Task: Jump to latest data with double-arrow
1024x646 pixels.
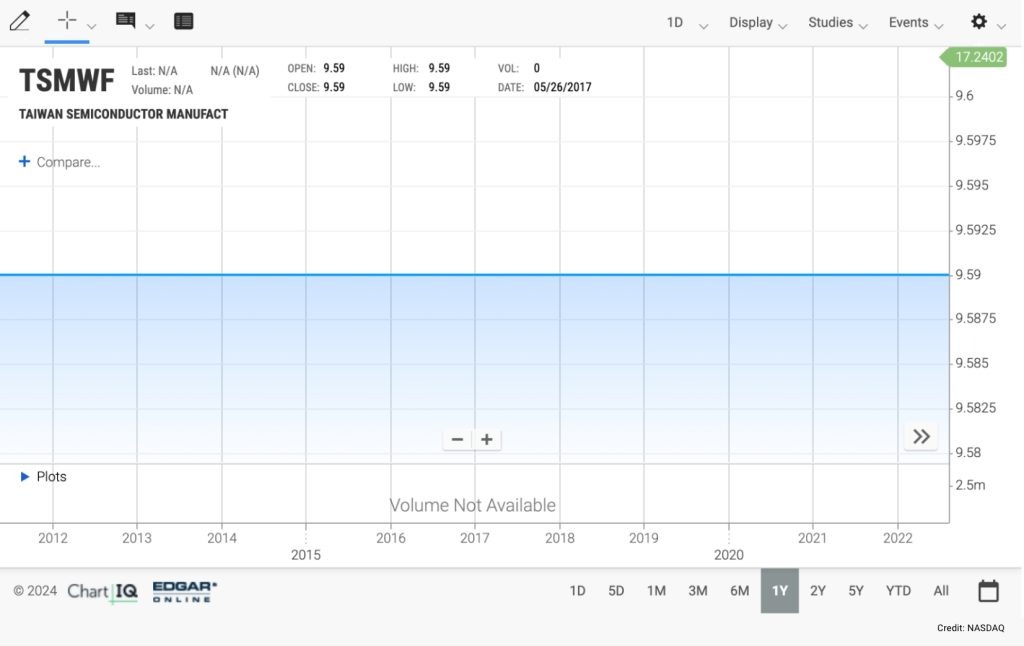Action: point(921,436)
